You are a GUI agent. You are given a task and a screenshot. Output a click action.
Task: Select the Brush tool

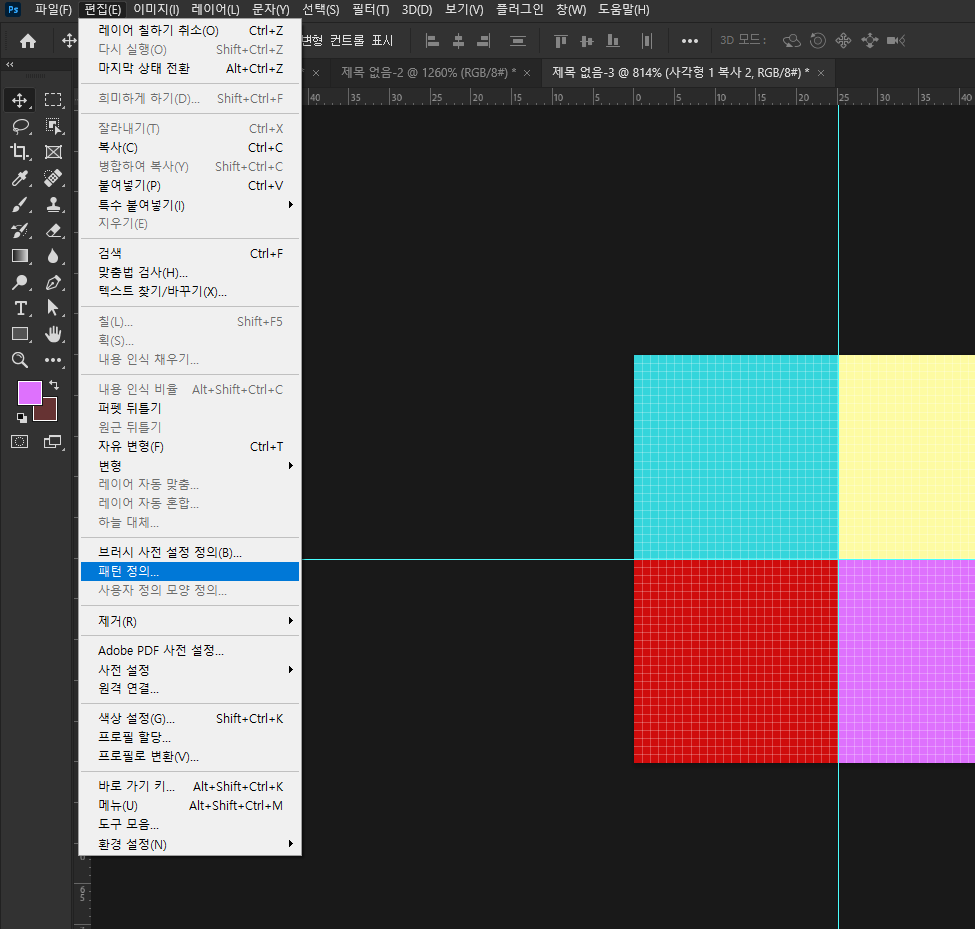coord(19,205)
